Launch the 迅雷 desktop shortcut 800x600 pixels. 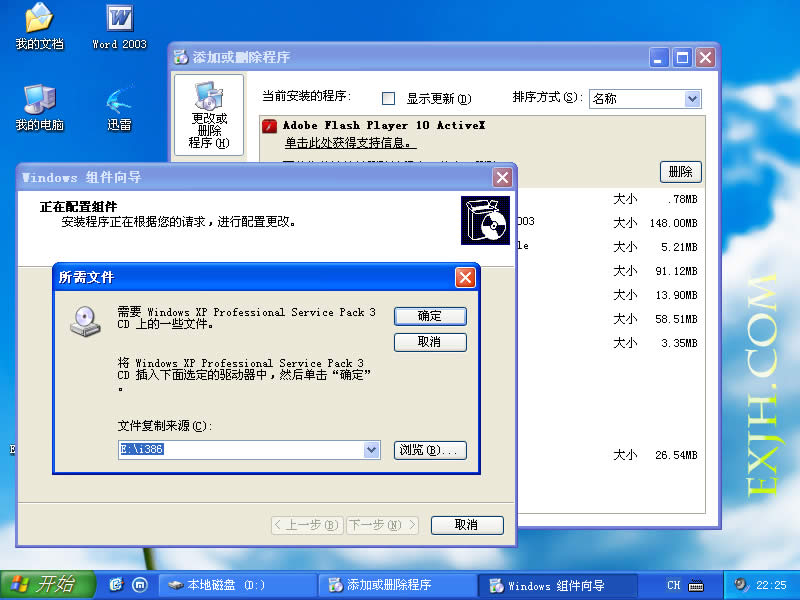[119, 108]
